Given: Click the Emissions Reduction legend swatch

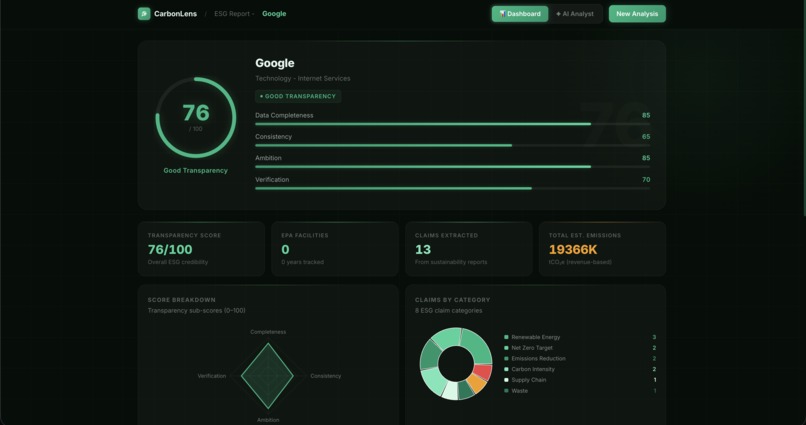Looking at the screenshot, I should tap(506, 359).
